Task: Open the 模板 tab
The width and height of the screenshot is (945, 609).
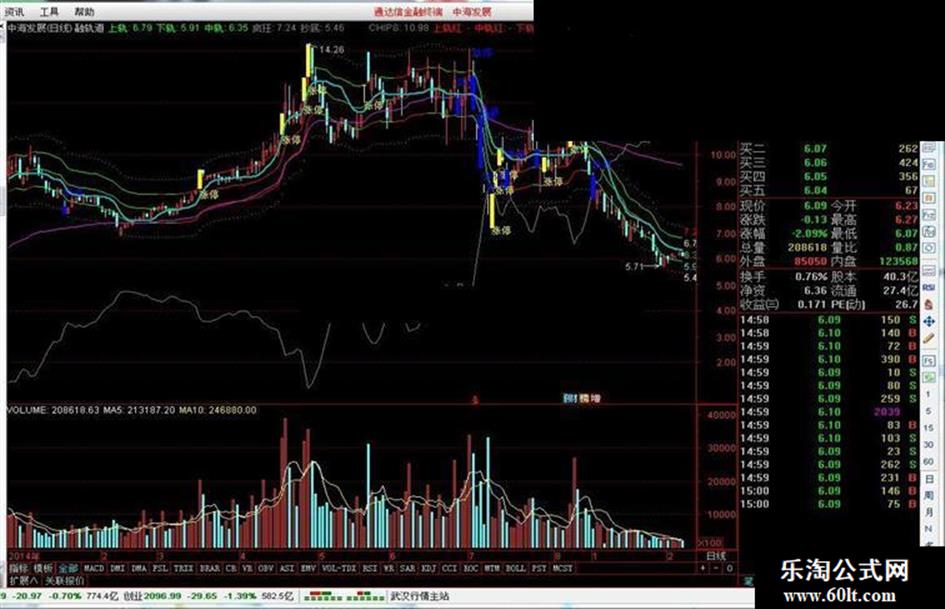Action: click(43, 568)
